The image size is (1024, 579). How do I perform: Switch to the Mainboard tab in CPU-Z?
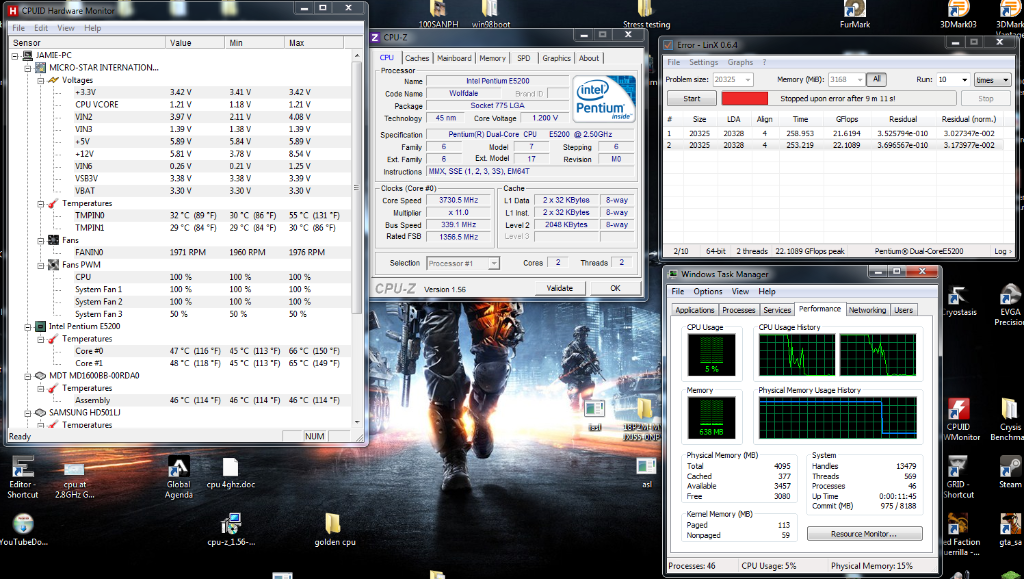pos(454,58)
